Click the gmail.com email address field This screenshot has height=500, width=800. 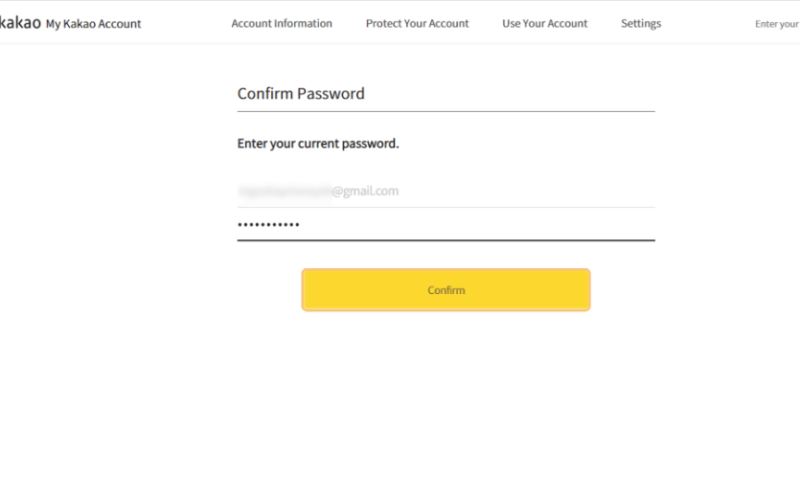pyautogui.click(x=446, y=191)
